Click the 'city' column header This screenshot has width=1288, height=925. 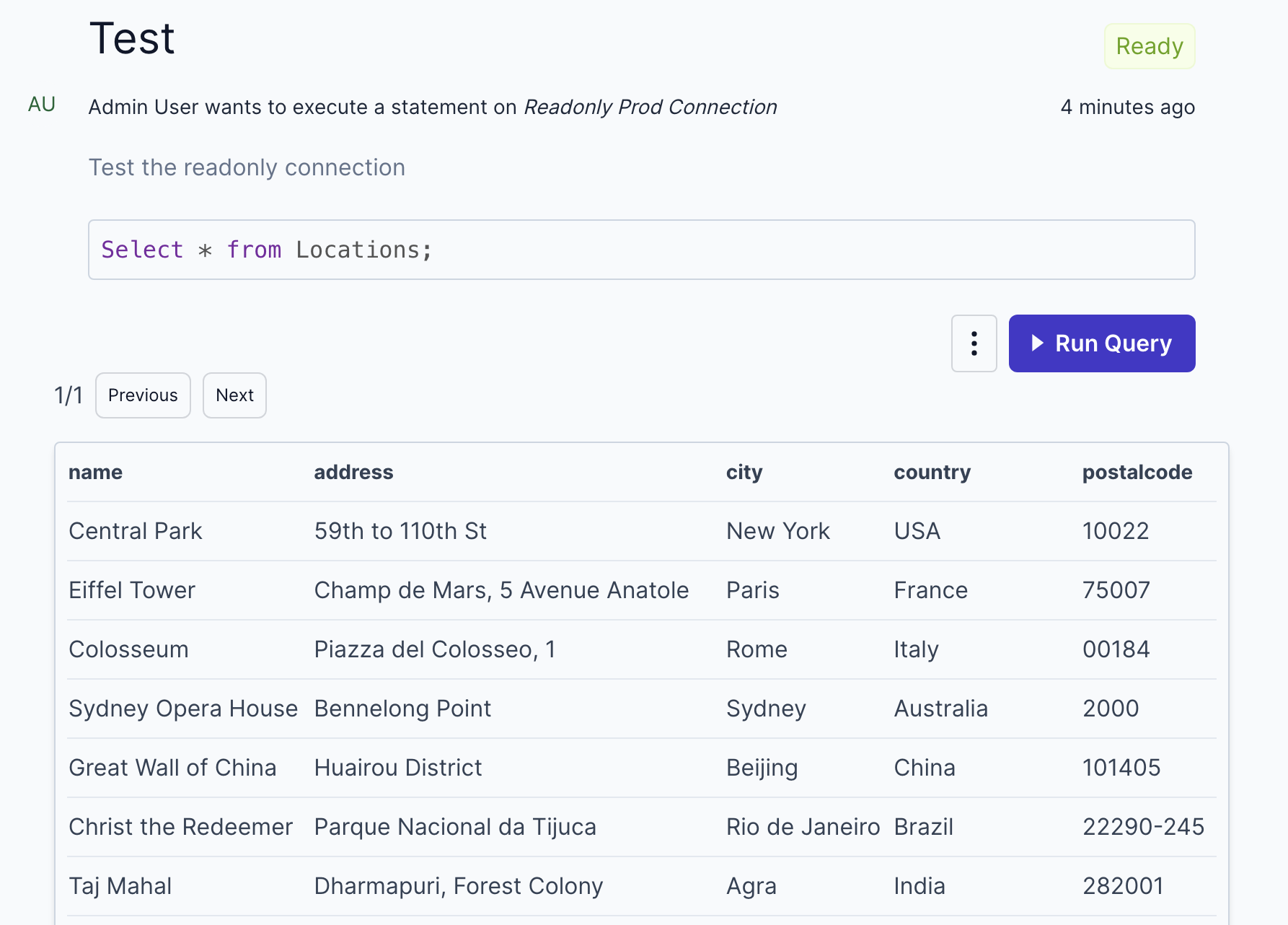pyautogui.click(x=744, y=472)
